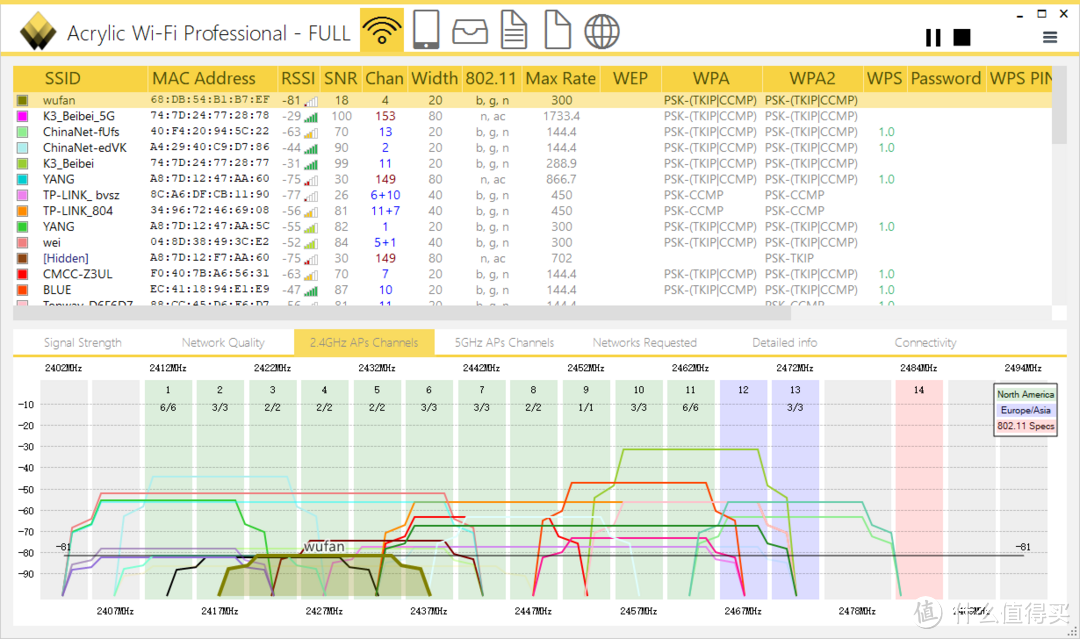The image size is (1080, 639).
Task: Click North America legend entry
Action: click(x=1025, y=394)
